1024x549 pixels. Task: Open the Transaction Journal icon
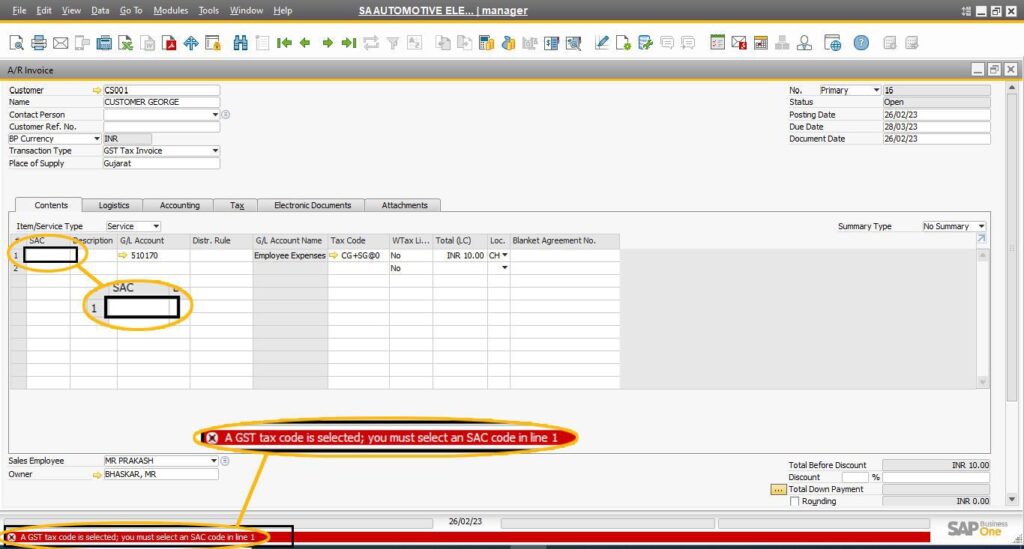(x=552, y=43)
